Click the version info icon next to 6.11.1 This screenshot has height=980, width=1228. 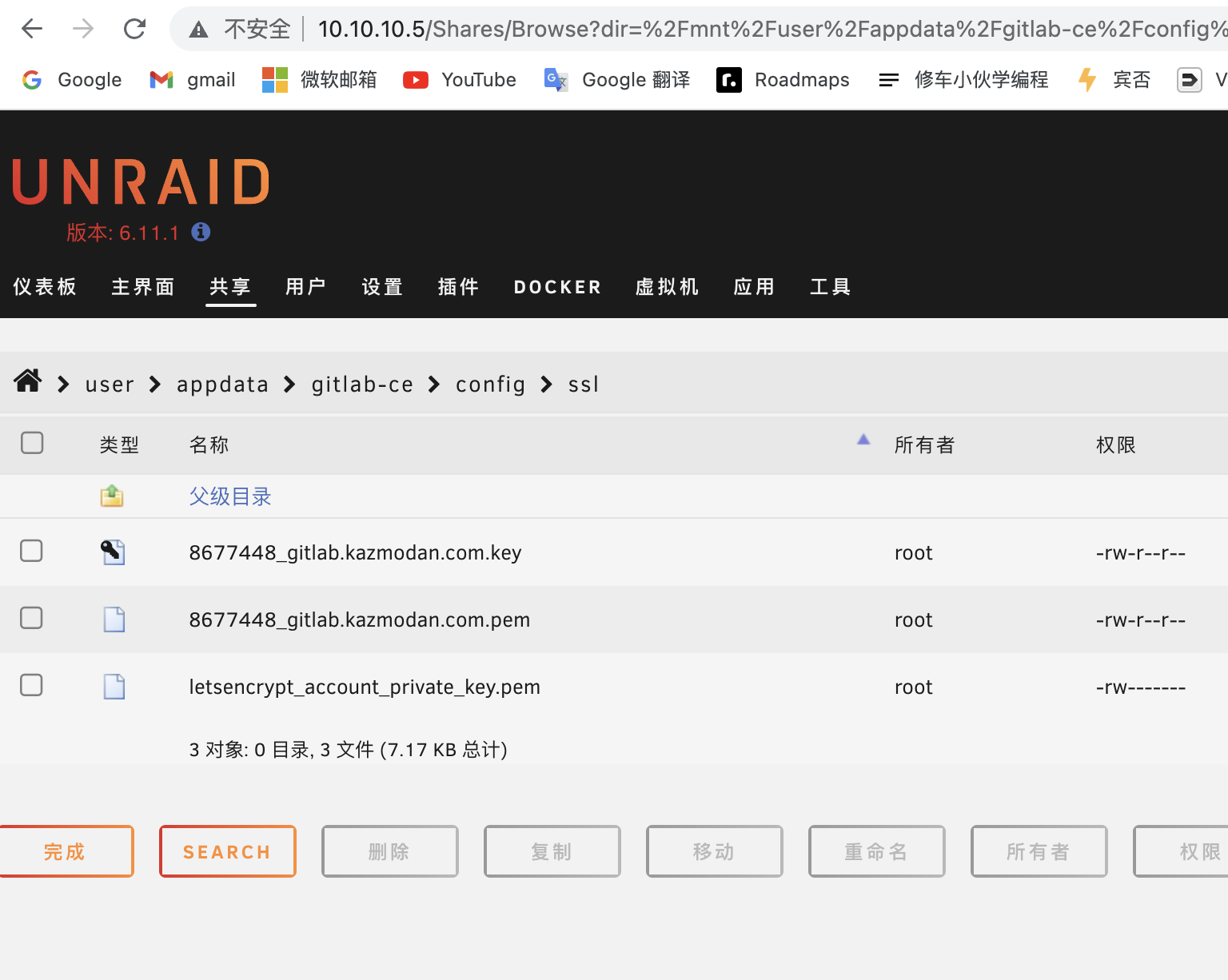[201, 232]
